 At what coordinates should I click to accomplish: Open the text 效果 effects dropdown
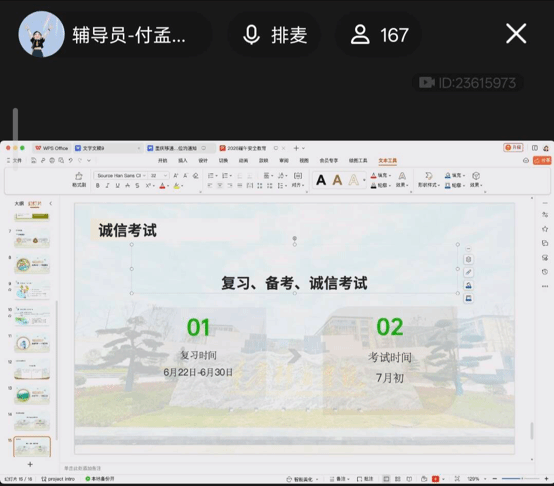click(402, 179)
